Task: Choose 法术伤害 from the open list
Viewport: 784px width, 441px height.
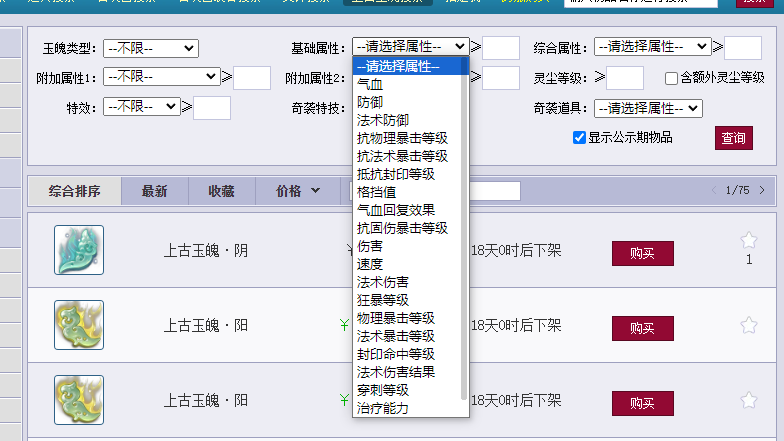Action: [x=382, y=282]
